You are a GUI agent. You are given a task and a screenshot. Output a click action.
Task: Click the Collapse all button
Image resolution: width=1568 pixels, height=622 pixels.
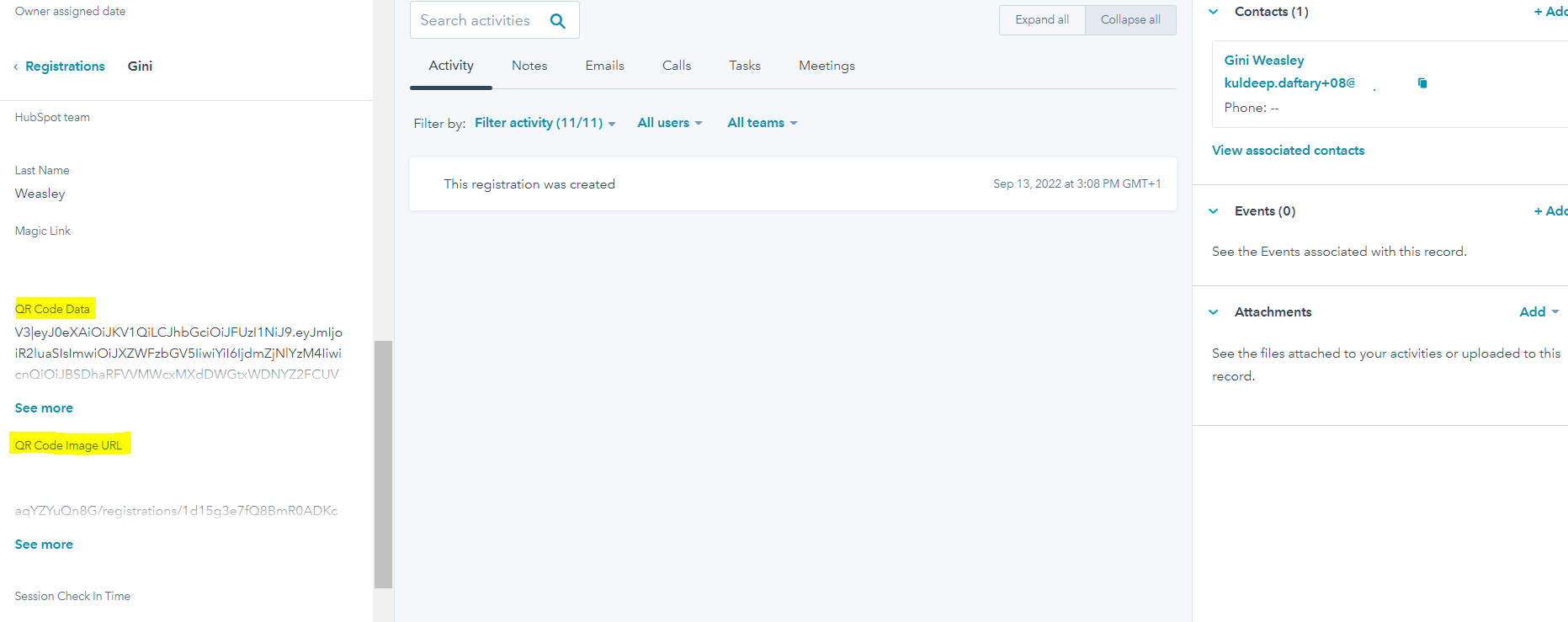pos(1130,19)
